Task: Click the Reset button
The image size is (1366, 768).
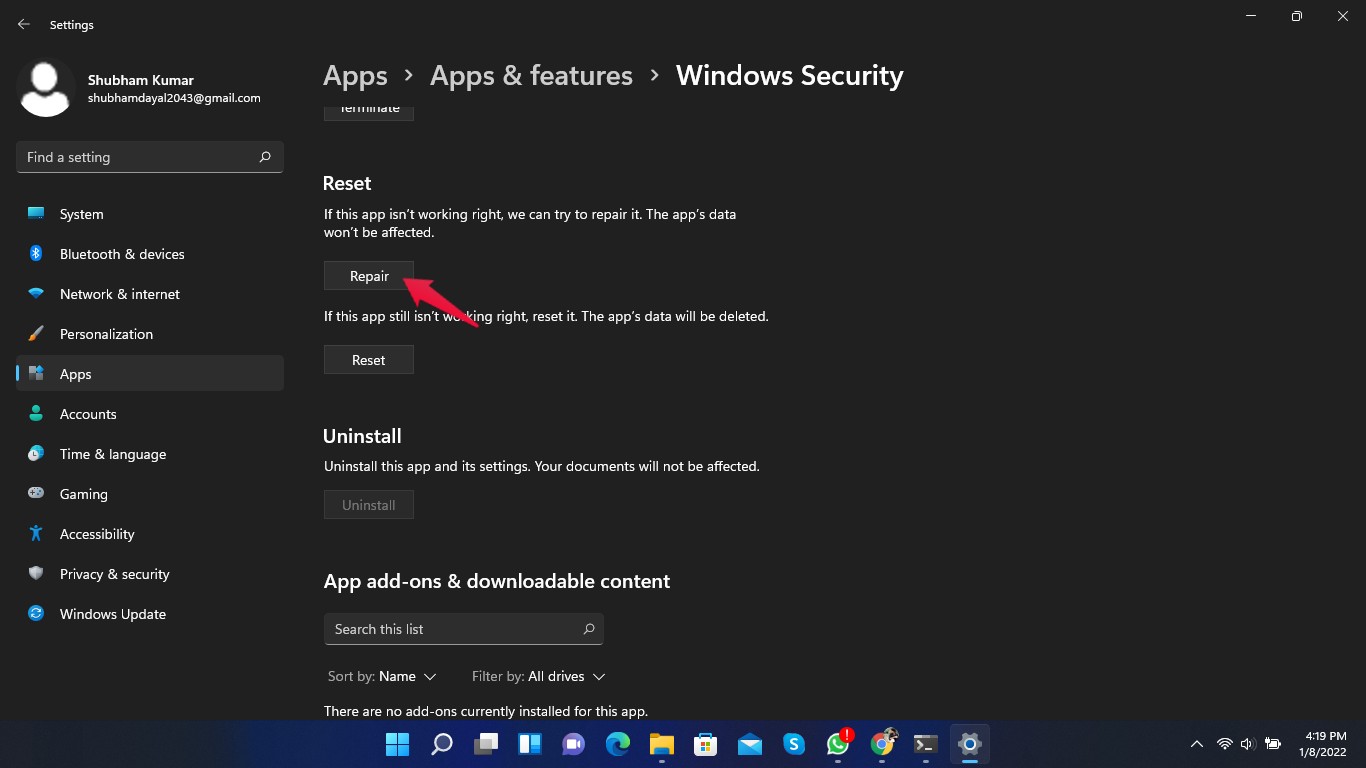Action: pyautogui.click(x=368, y=360)
